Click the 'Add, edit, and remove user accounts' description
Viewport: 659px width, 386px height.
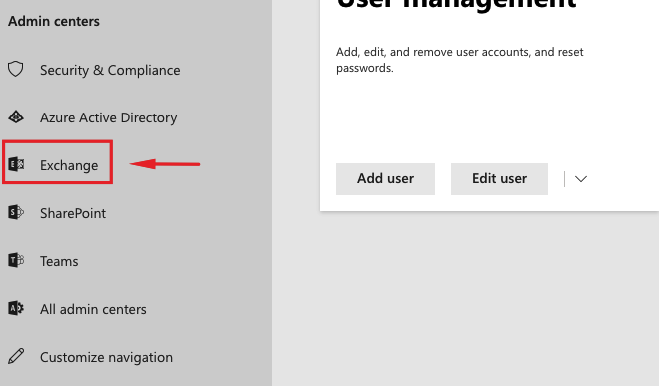[459, 60]
